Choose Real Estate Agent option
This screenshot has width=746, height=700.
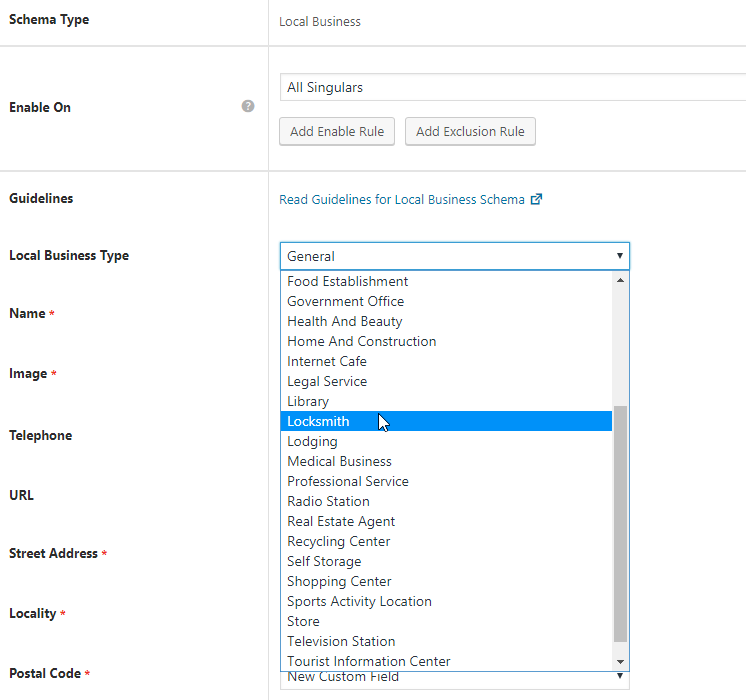(341, 521)
